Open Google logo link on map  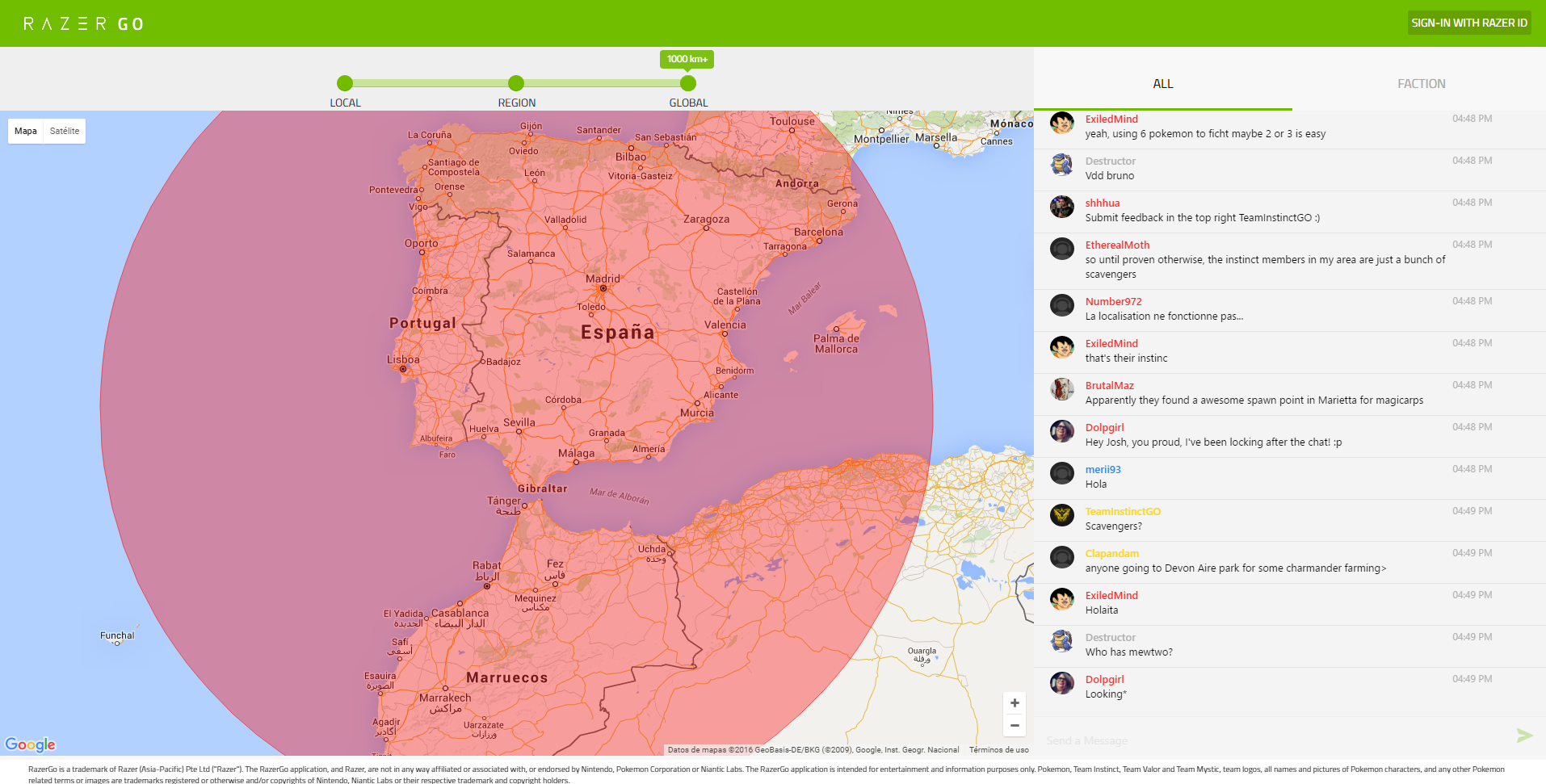point(31,744)
